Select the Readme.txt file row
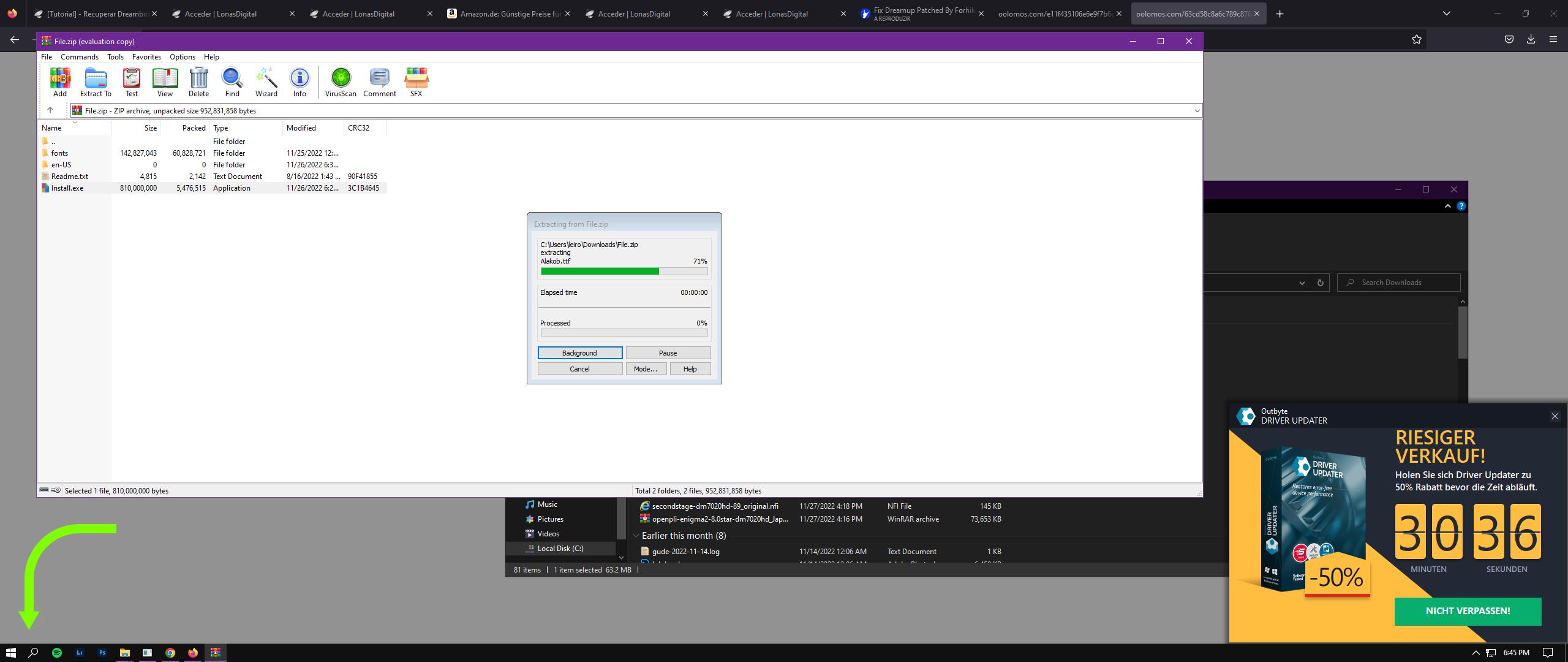Screen dimensions: 1568x662 tap(70, 177)
